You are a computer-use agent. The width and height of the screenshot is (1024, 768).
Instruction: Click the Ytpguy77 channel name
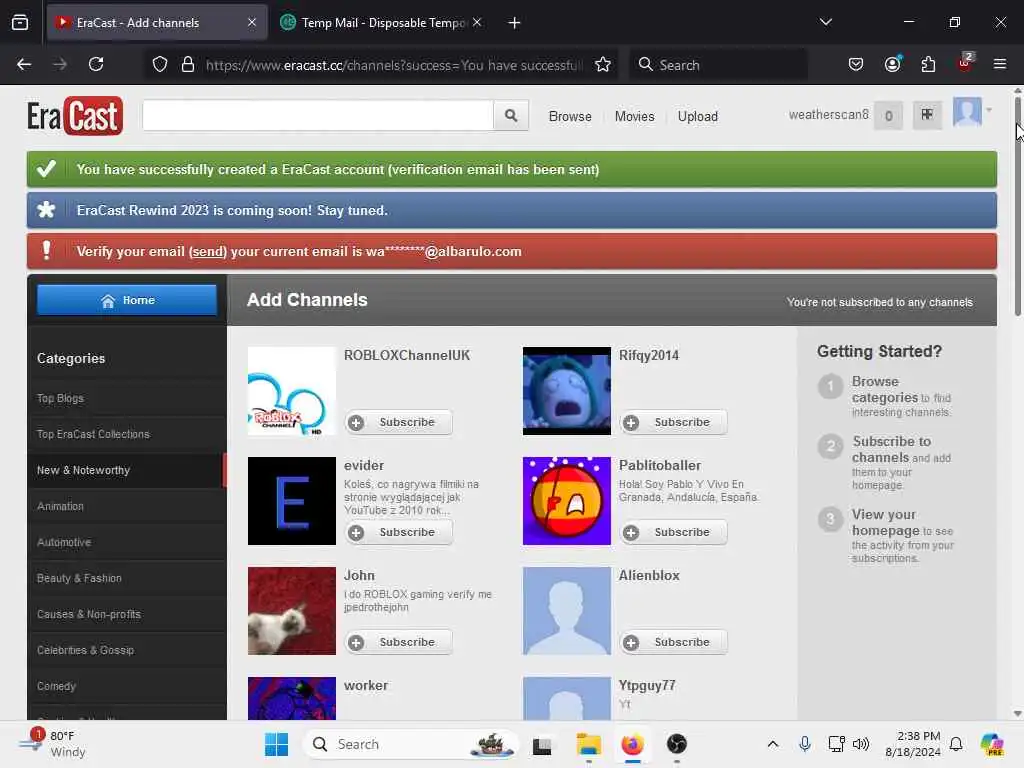[x=647, y=685]
